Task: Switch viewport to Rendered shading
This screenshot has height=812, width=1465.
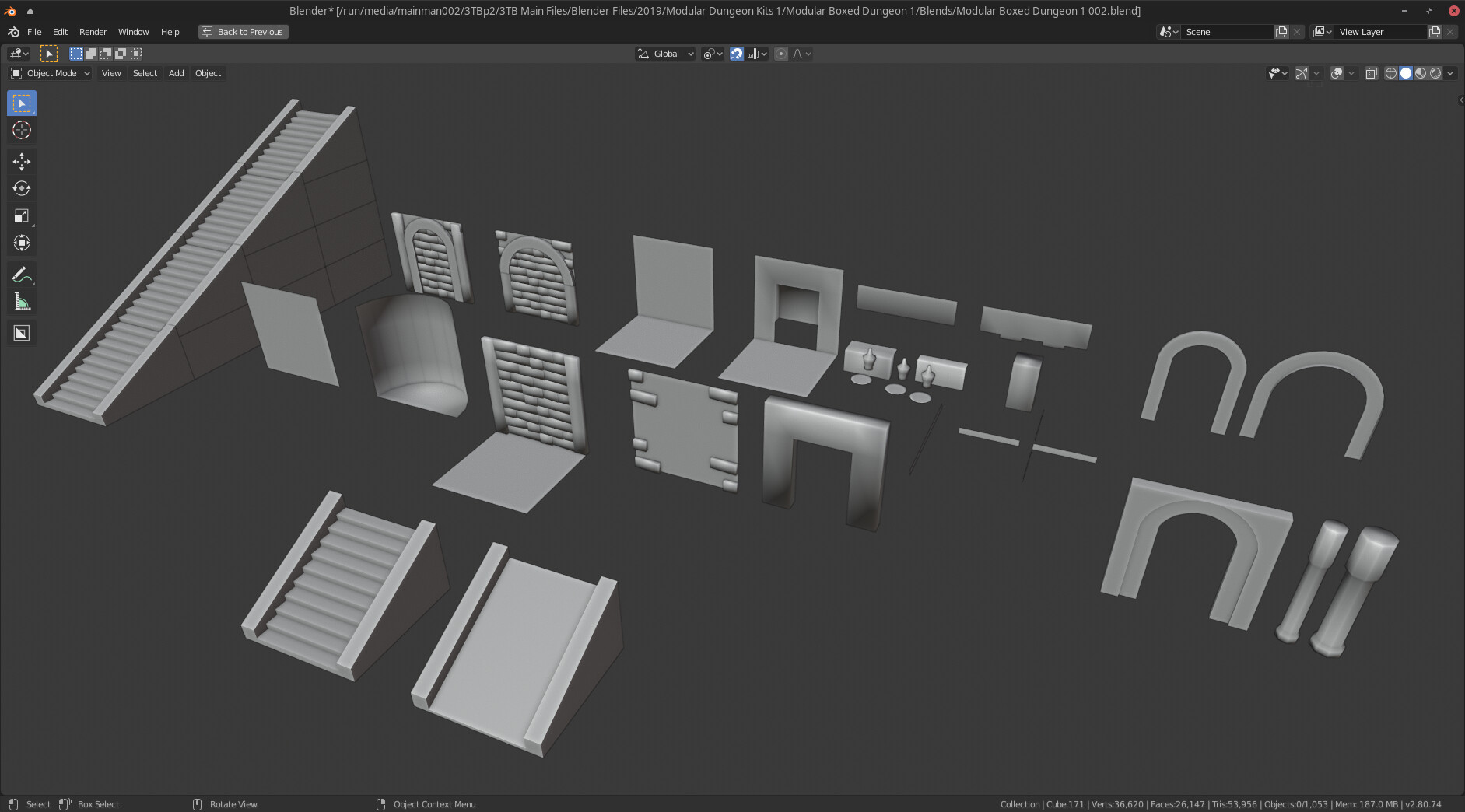Action: pos(1435,72)
